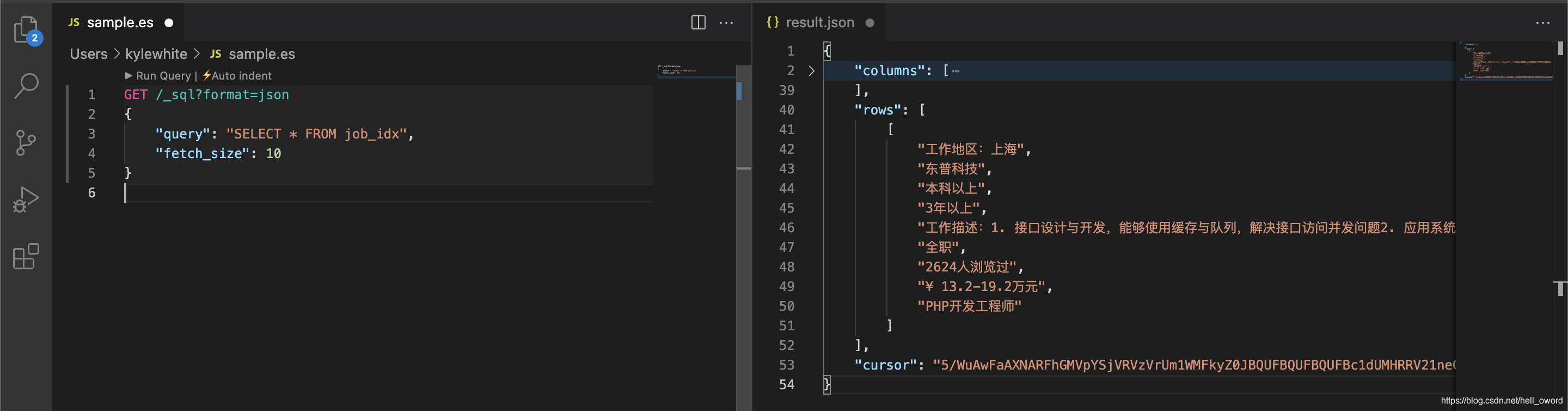
Task: Expand the folded "columns" array
Action: coord(811,71)
